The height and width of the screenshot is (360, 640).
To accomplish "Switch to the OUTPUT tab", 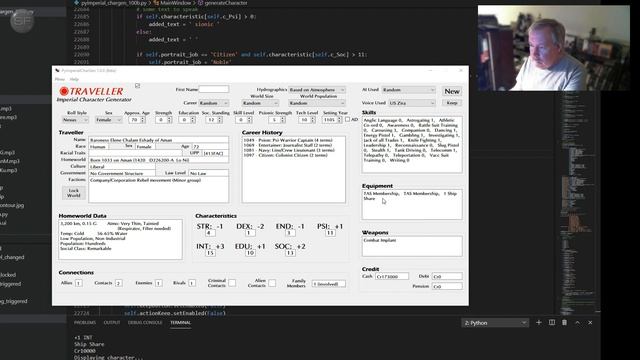I will click(x=112, y=322).
